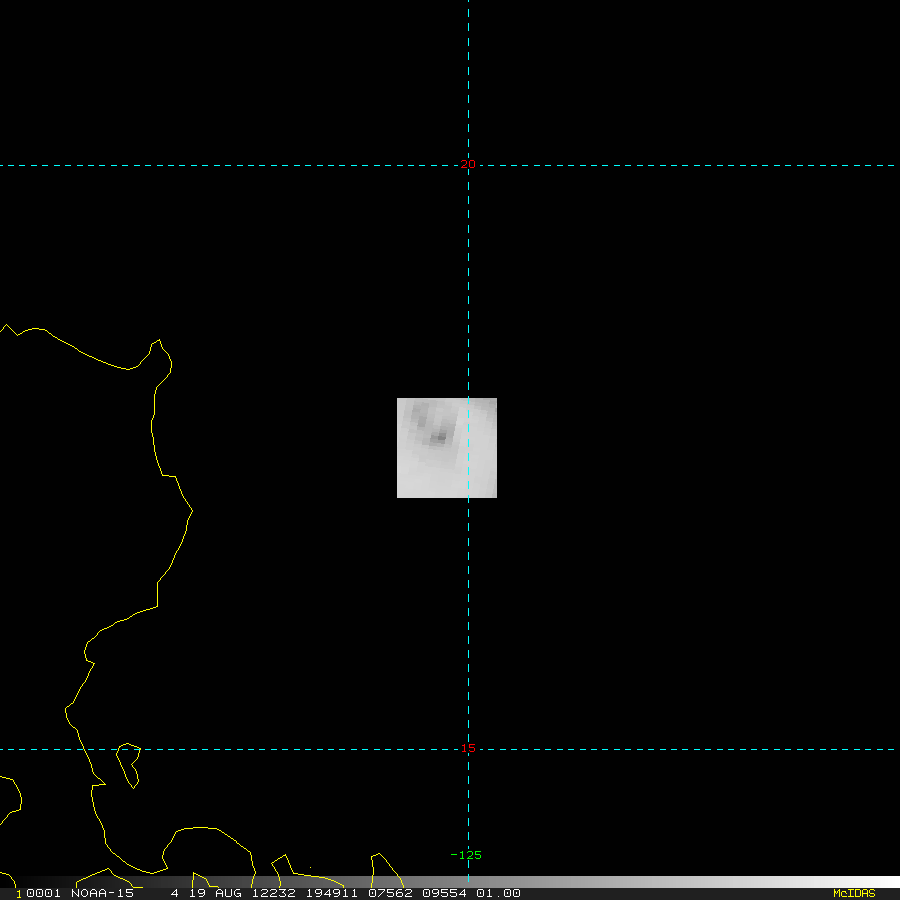Click the dark spot in satellite image

pos(438,437)
